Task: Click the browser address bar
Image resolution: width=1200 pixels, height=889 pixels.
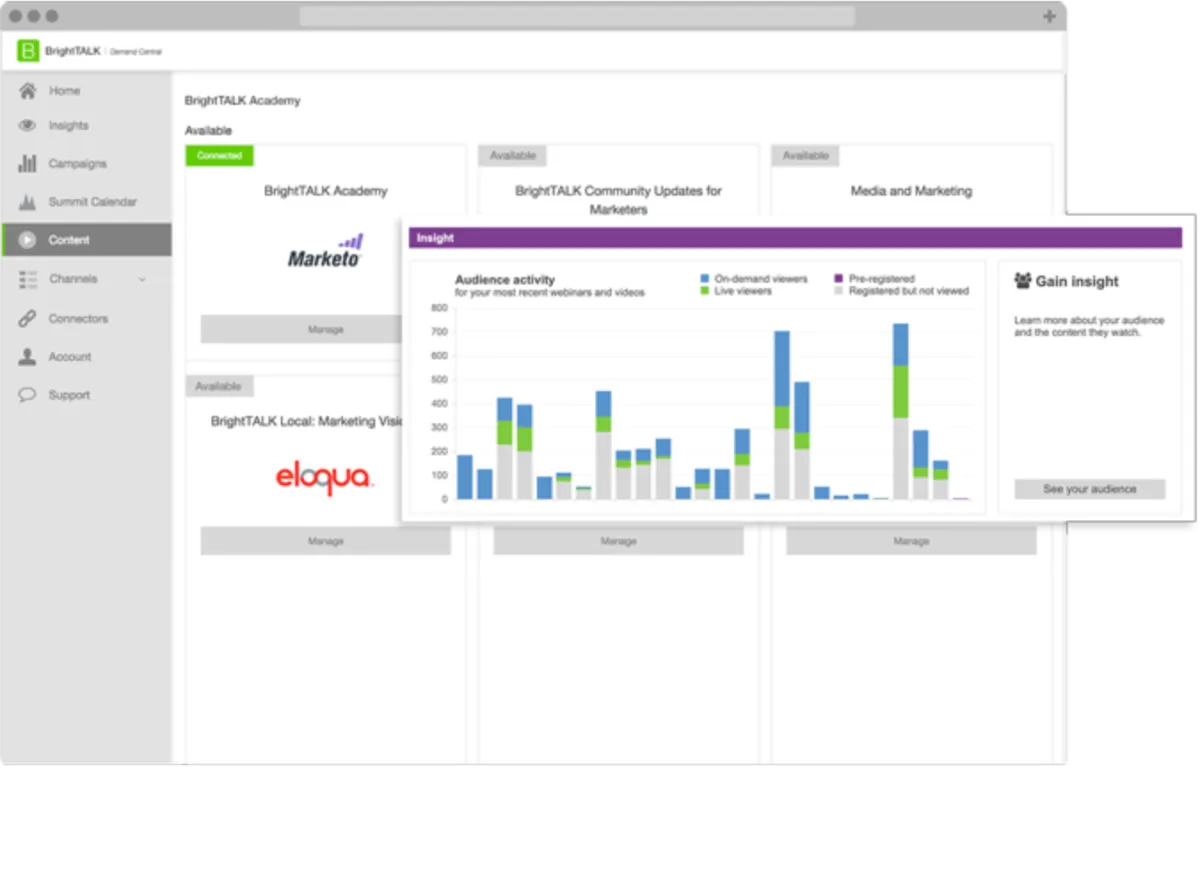Action: point(577,16)
